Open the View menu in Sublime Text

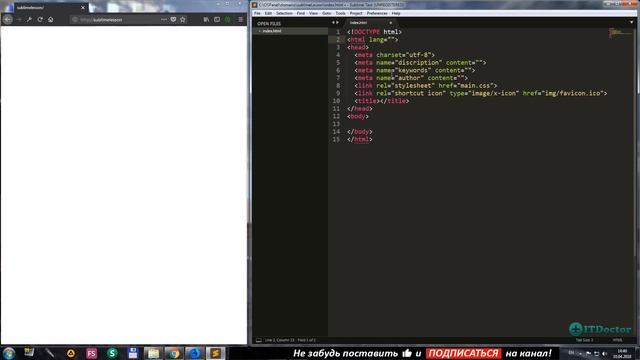click(x=313, y=13)
